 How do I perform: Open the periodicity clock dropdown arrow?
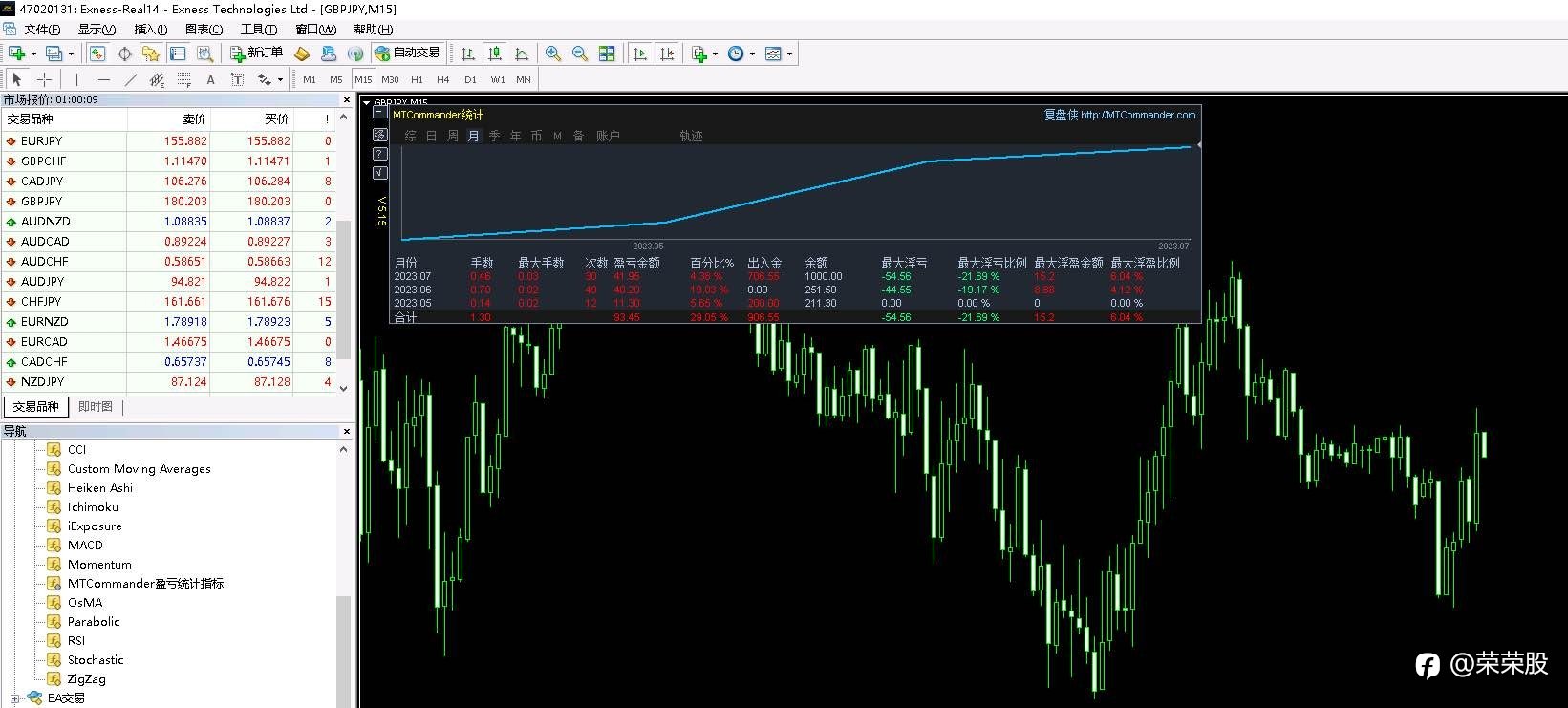tap(752, 54)
